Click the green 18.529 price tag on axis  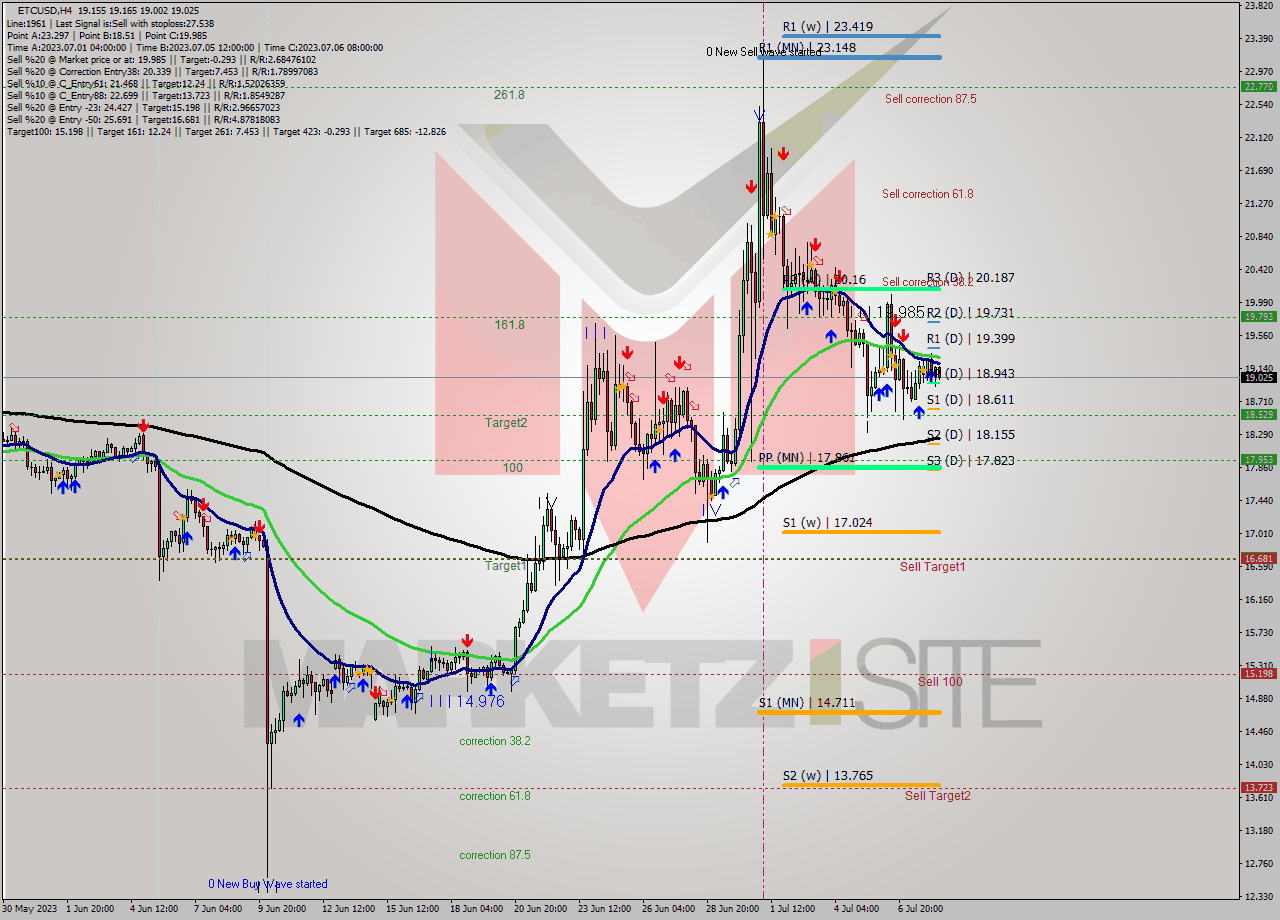[1258, 414]
